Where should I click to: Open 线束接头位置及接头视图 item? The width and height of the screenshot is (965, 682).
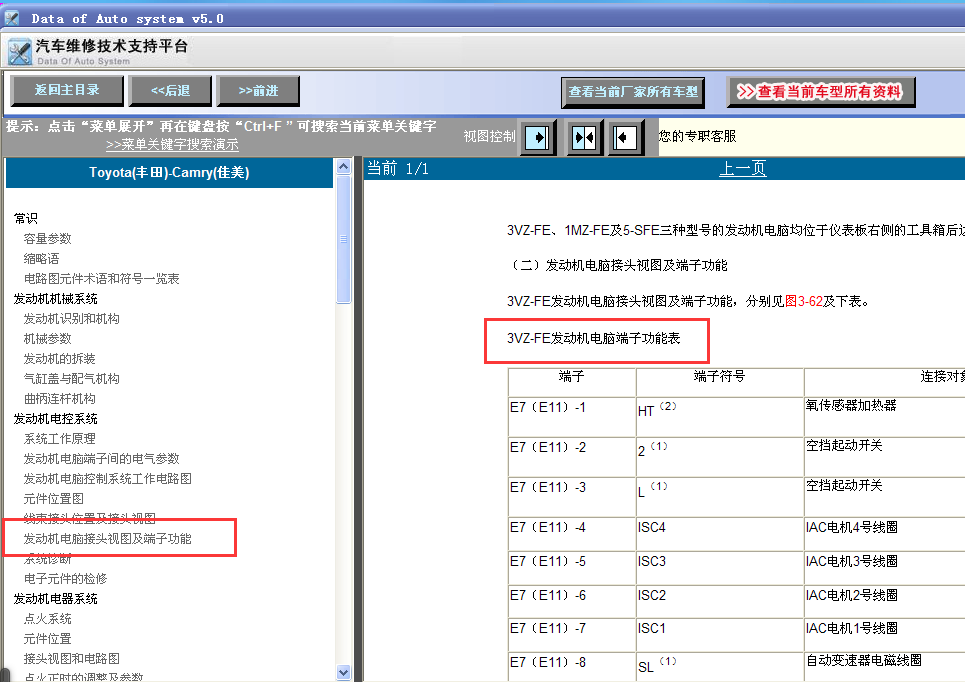coord(89,518)
